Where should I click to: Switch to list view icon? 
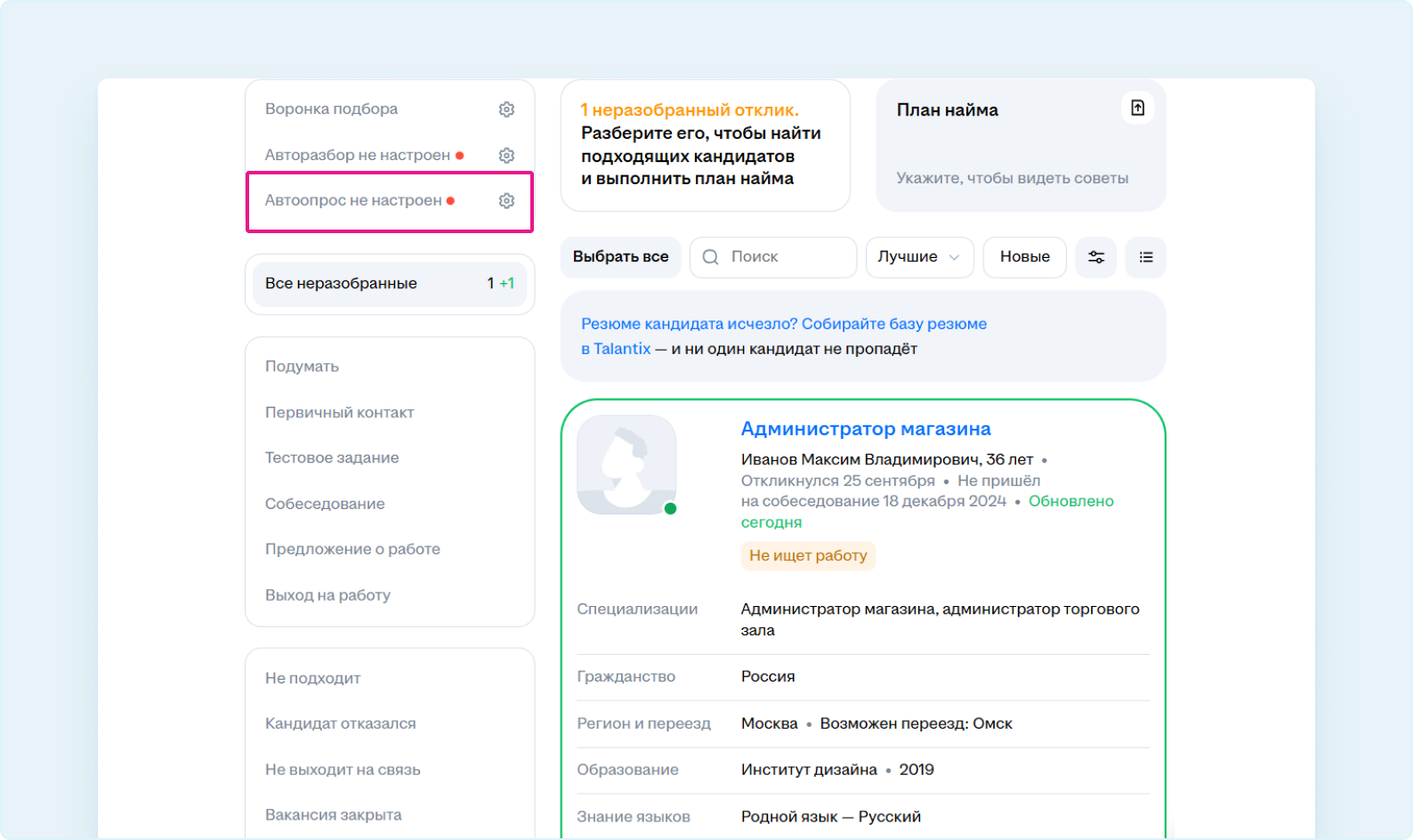coord(1145,257)
